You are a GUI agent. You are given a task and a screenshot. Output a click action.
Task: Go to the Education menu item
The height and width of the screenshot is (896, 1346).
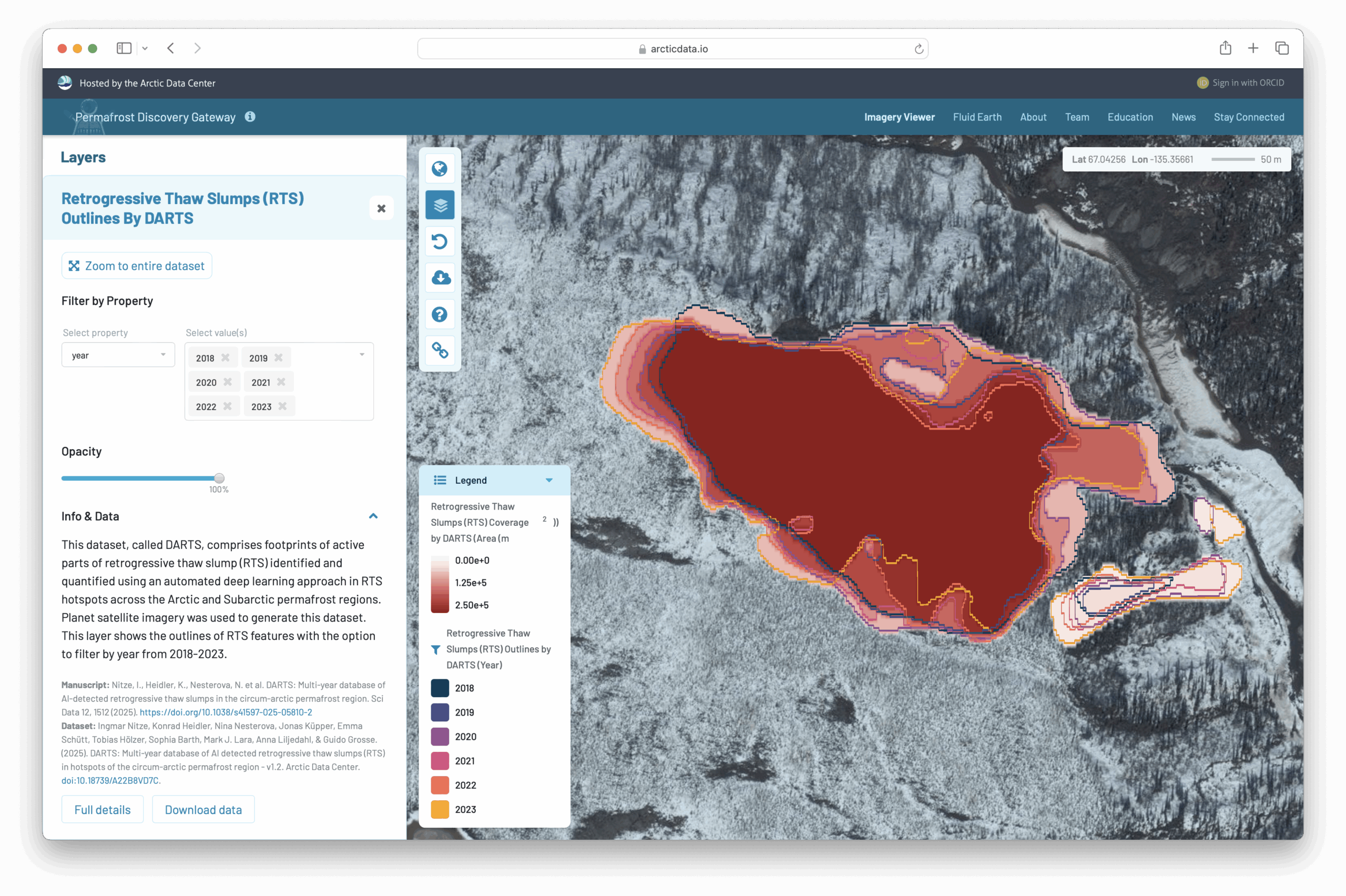(x=1129, y=117)
